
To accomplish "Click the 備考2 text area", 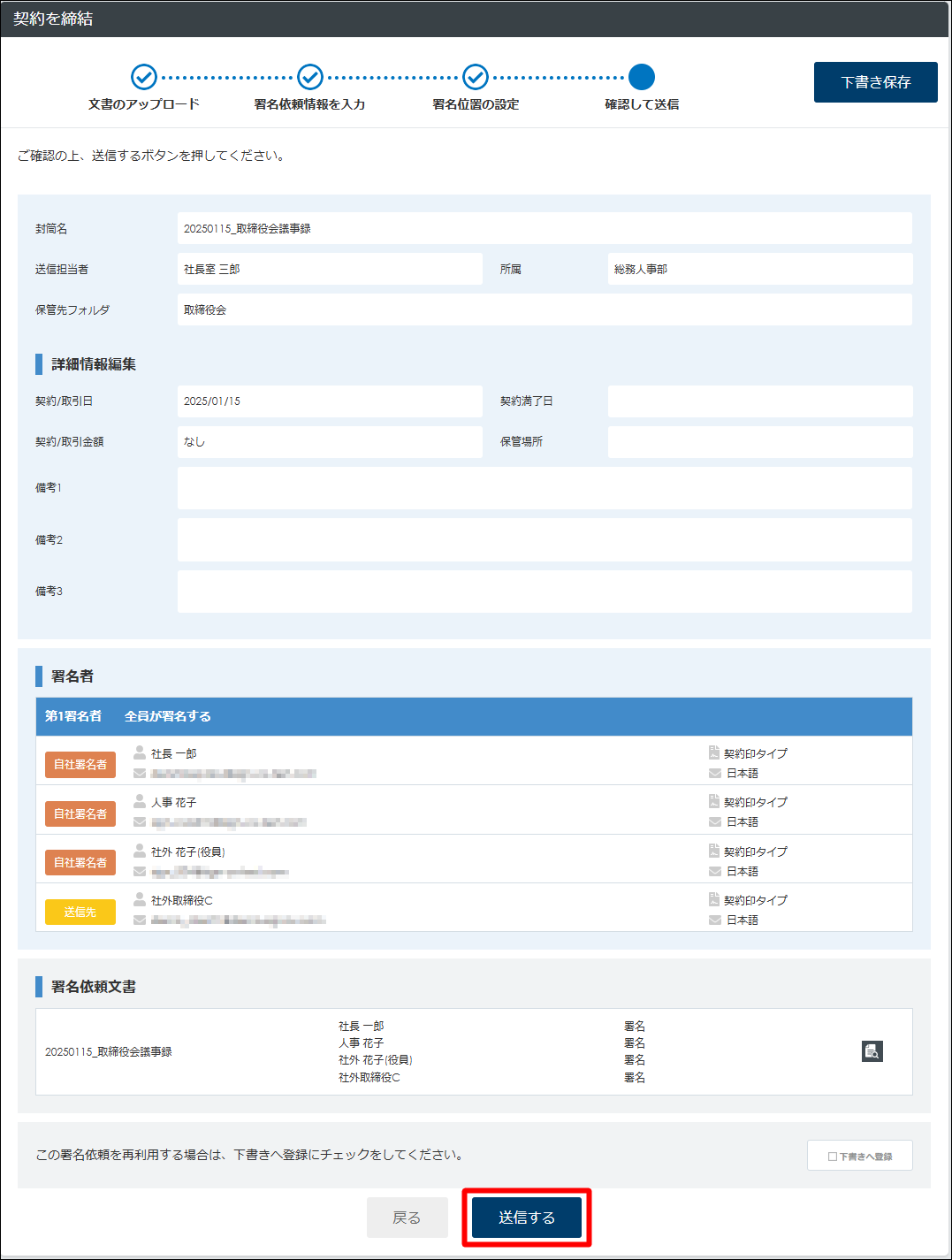I will [545, 539].
